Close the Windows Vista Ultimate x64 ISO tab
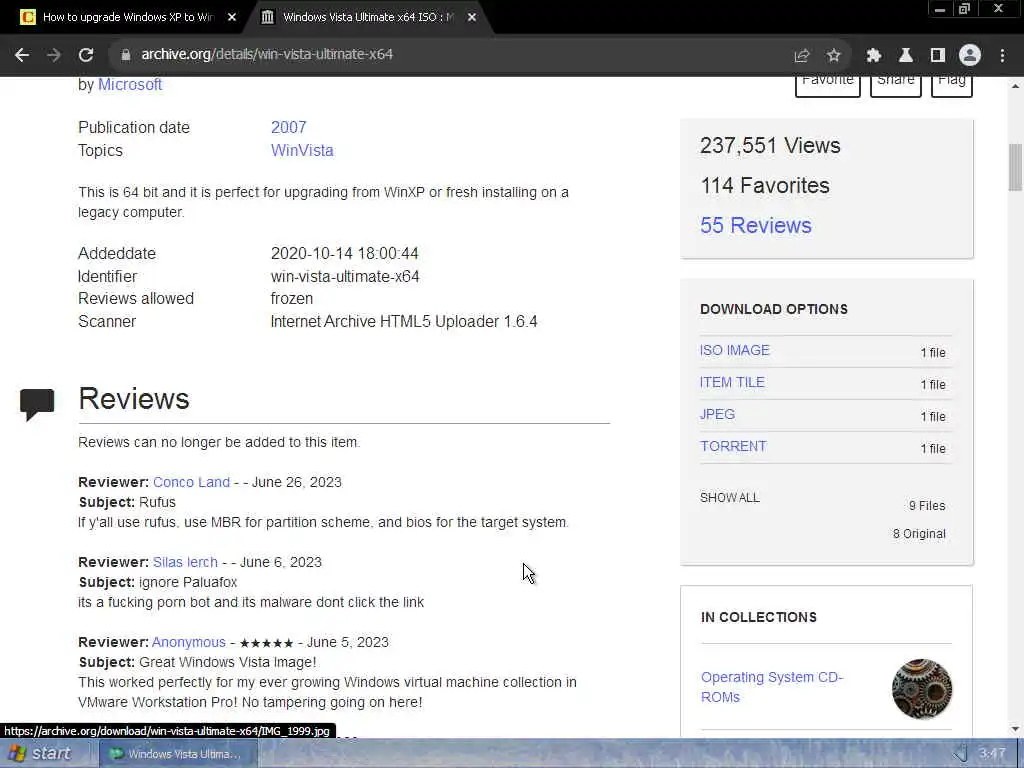The image size is (1024, 768). pyautogui.click(x=472, y=17)
